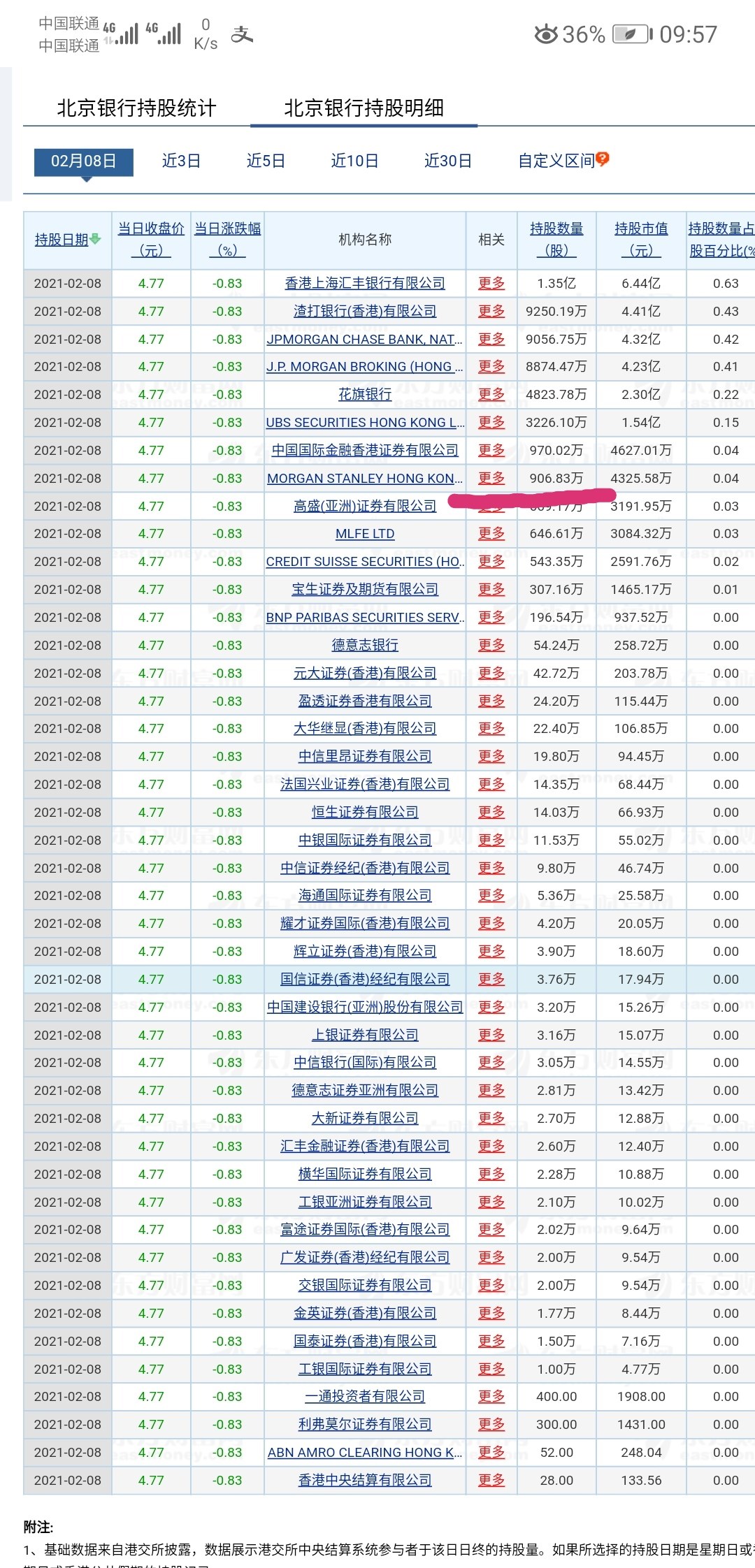Open 中国国际金融香港证券有限公司 link
The image size is (755, 1568).
coord(365,451)
